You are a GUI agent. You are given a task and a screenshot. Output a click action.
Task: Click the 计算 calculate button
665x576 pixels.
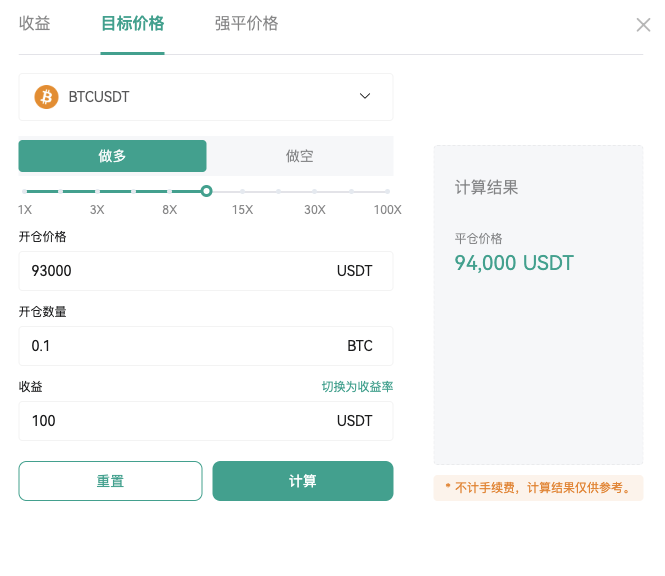(303, 481)
